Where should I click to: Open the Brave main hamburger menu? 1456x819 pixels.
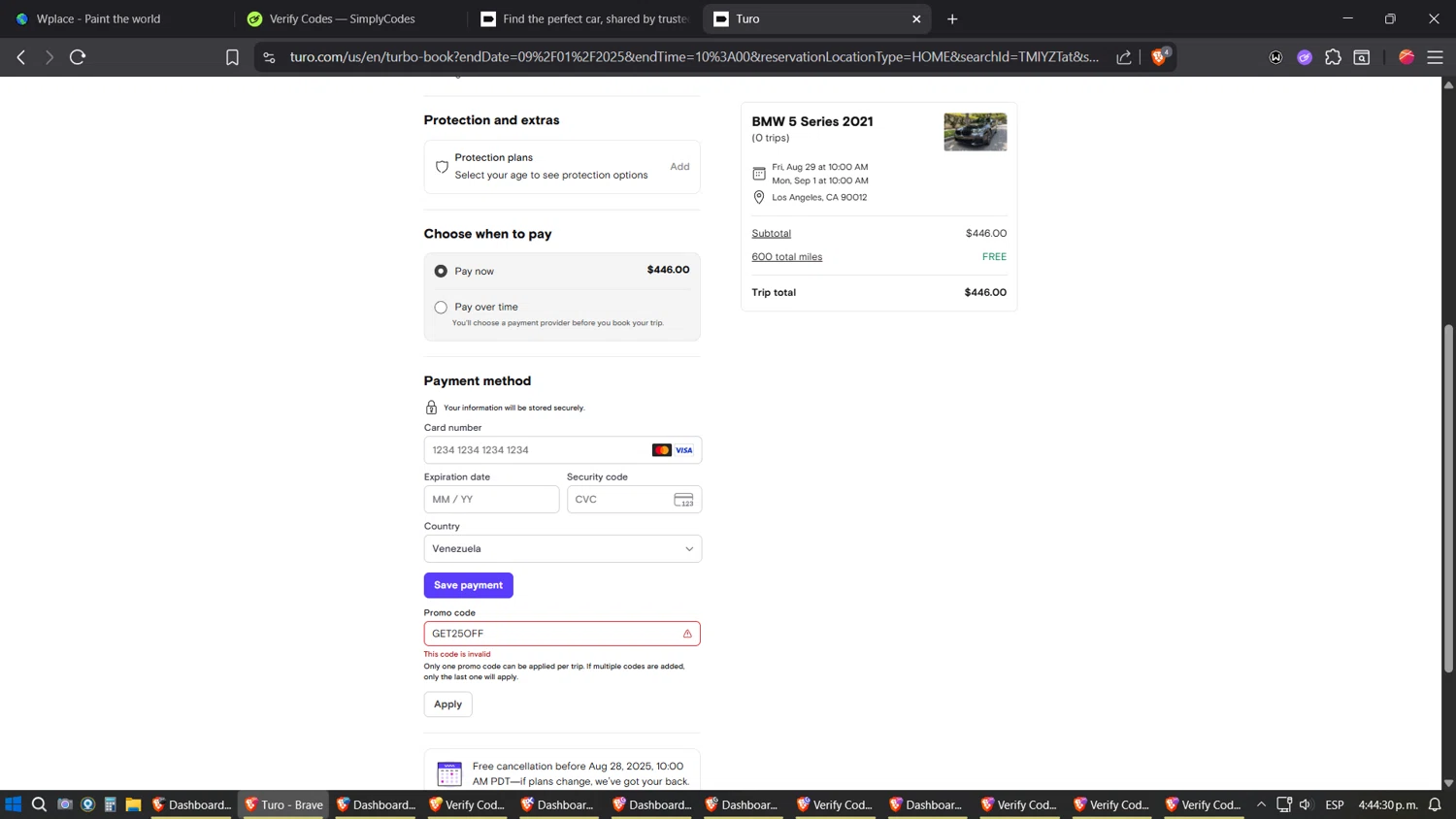1435,57
